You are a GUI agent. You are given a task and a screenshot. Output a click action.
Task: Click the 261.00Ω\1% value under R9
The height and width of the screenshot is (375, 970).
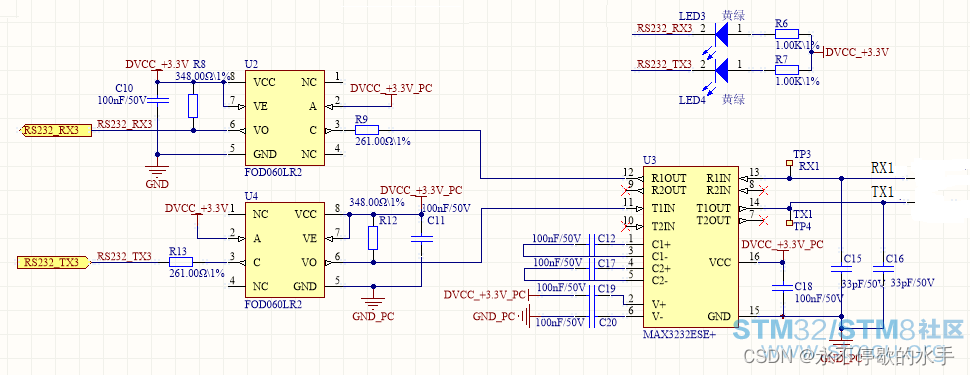pos(384,141)
